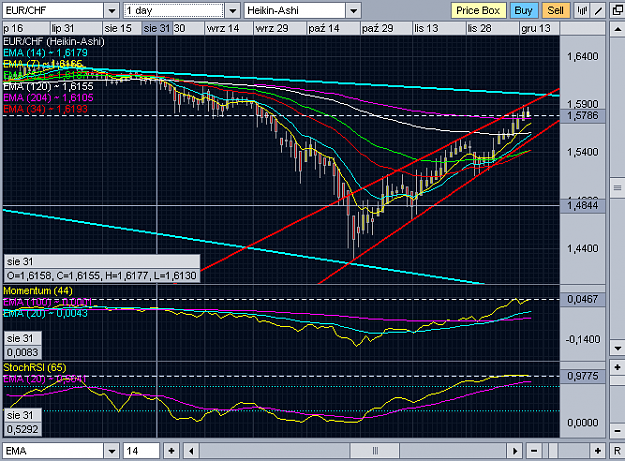Select the sie 15 date header
The width and height of the screenshot is (625, 461).
[x=118, y=28]
